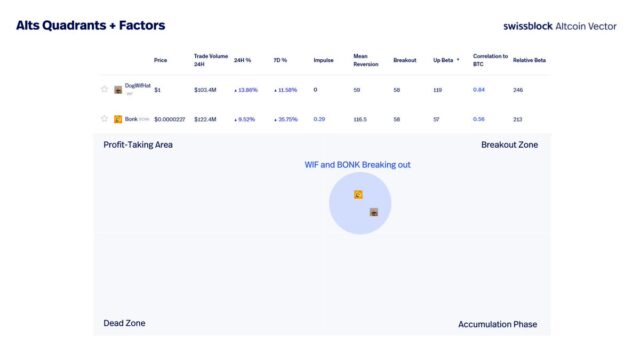
Task: Click the Breakout column header
Action: coord(404,60)
